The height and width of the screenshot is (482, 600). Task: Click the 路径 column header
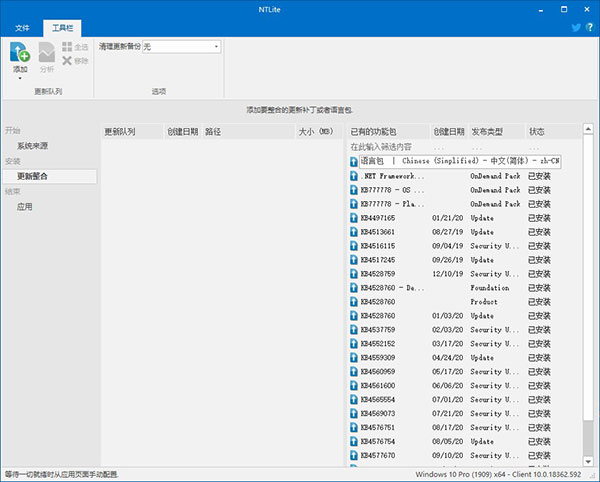(248, 132)
